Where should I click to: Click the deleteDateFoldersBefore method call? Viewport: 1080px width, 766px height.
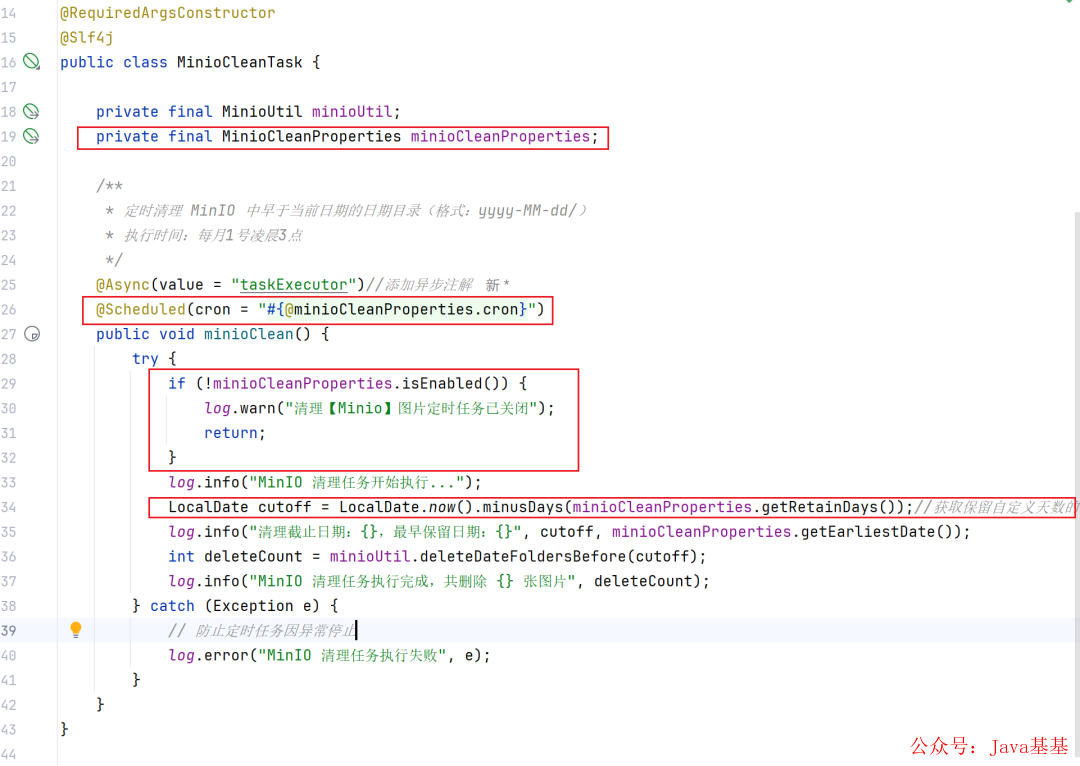click(523, 557)
